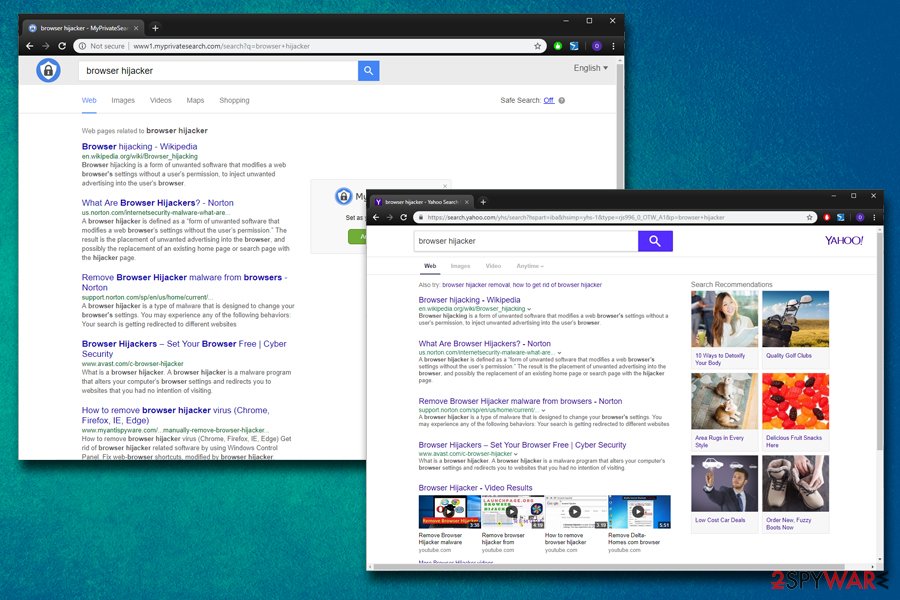Click blue magnifier search button on MyPrivateSearch
Viewport: 900px width, 600px height.
point(368,71)
